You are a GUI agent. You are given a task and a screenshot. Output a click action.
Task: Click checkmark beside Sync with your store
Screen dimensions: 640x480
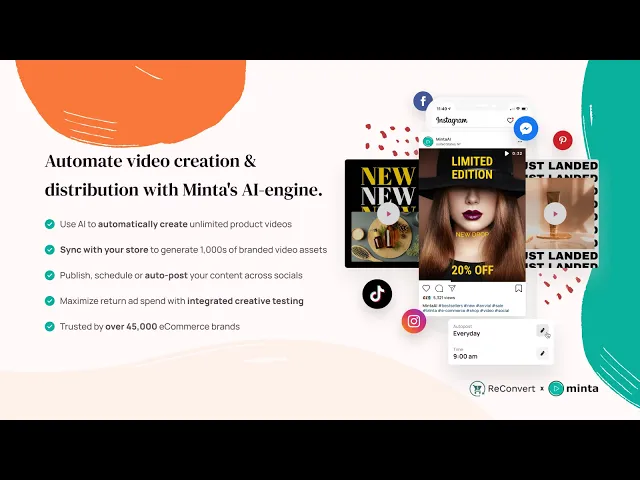click(49, 250)
